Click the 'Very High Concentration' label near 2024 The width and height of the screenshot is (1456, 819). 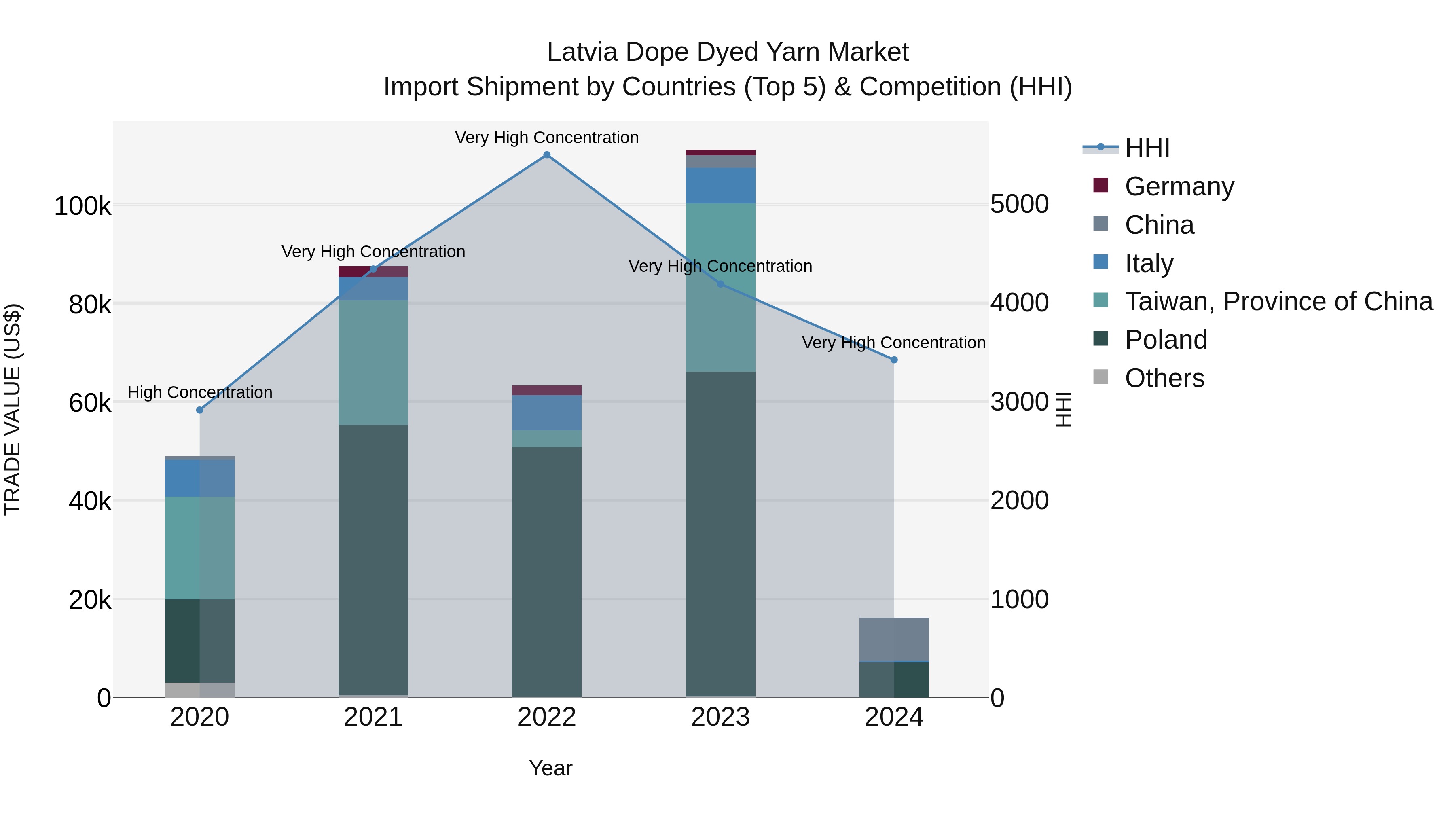[x=894, y=343]
